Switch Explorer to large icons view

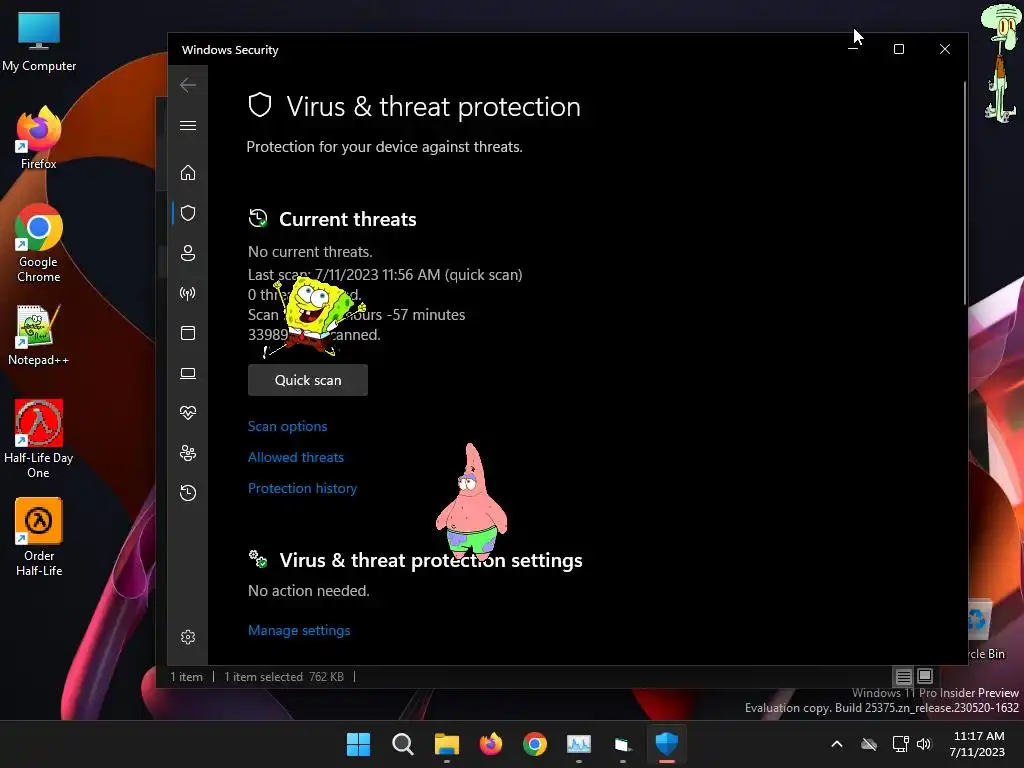click(x=925, y=677)
